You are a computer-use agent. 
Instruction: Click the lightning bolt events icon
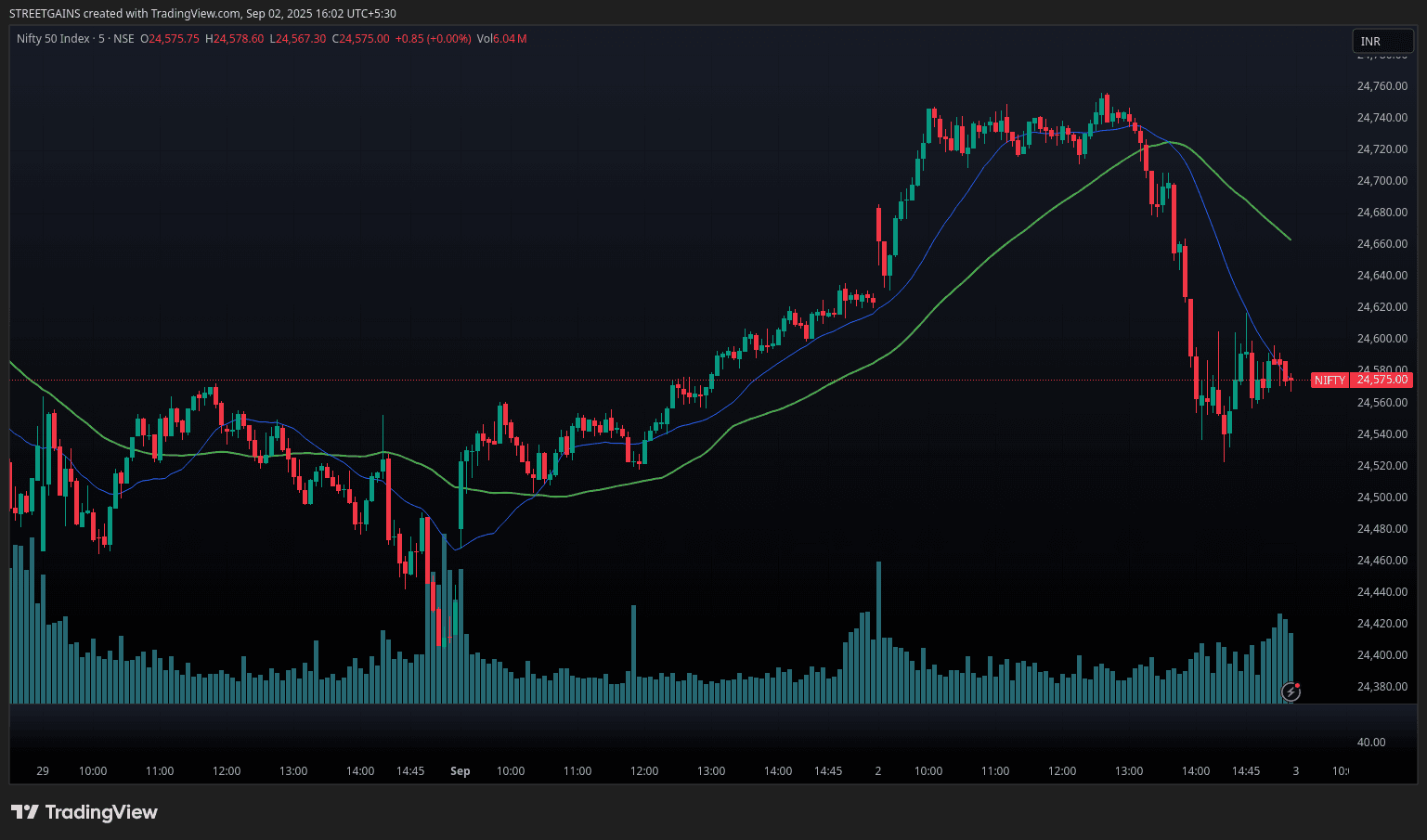pyautogui.click(x=1291, y=691)
